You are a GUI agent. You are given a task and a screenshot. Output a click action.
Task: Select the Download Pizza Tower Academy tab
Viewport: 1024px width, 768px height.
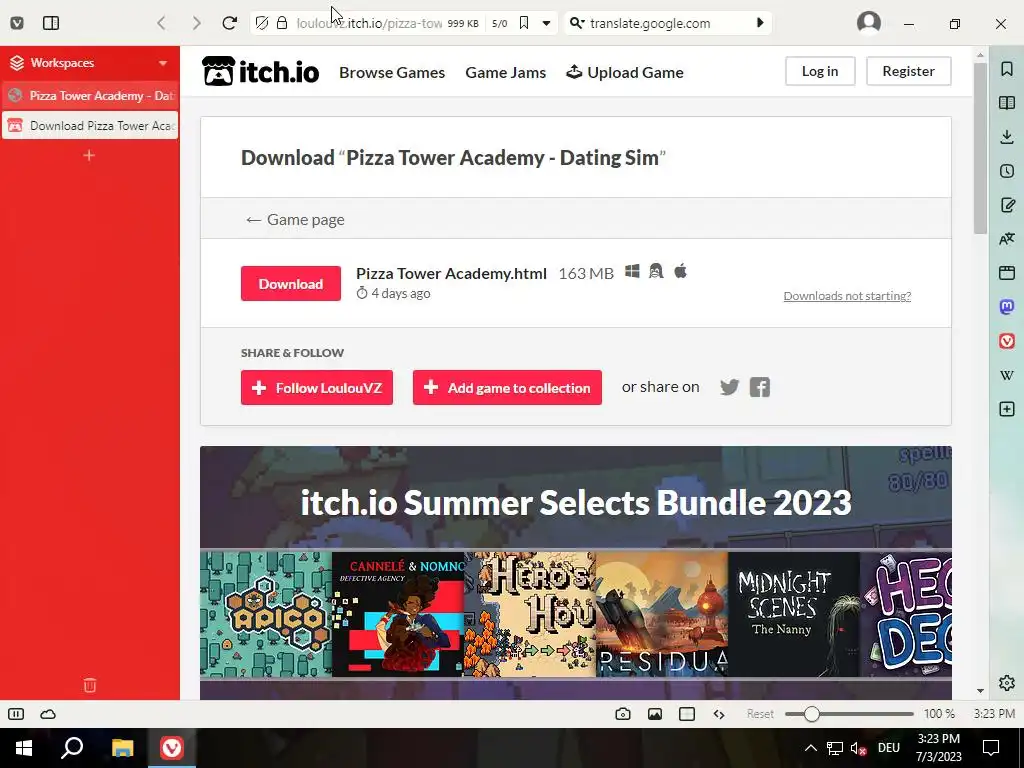pyautogui.click(x=90, y=125)
